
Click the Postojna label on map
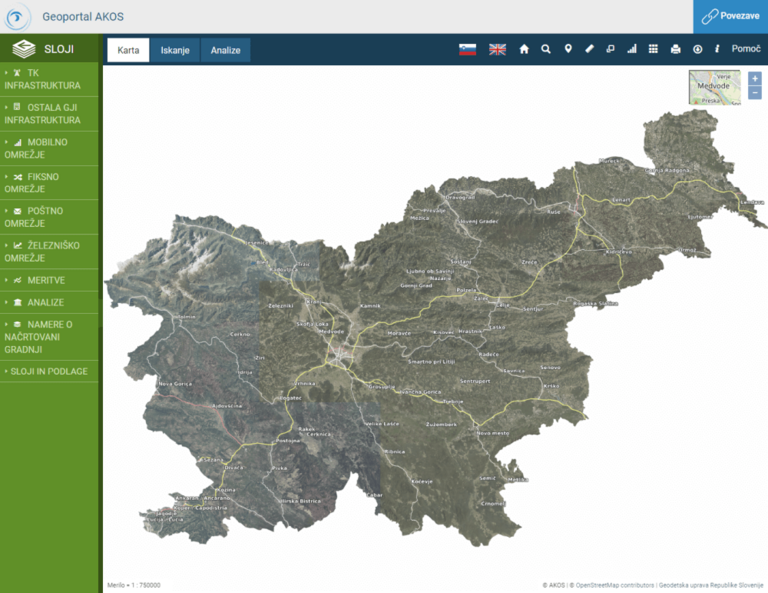pyautogui.click(x=288, y=441)
